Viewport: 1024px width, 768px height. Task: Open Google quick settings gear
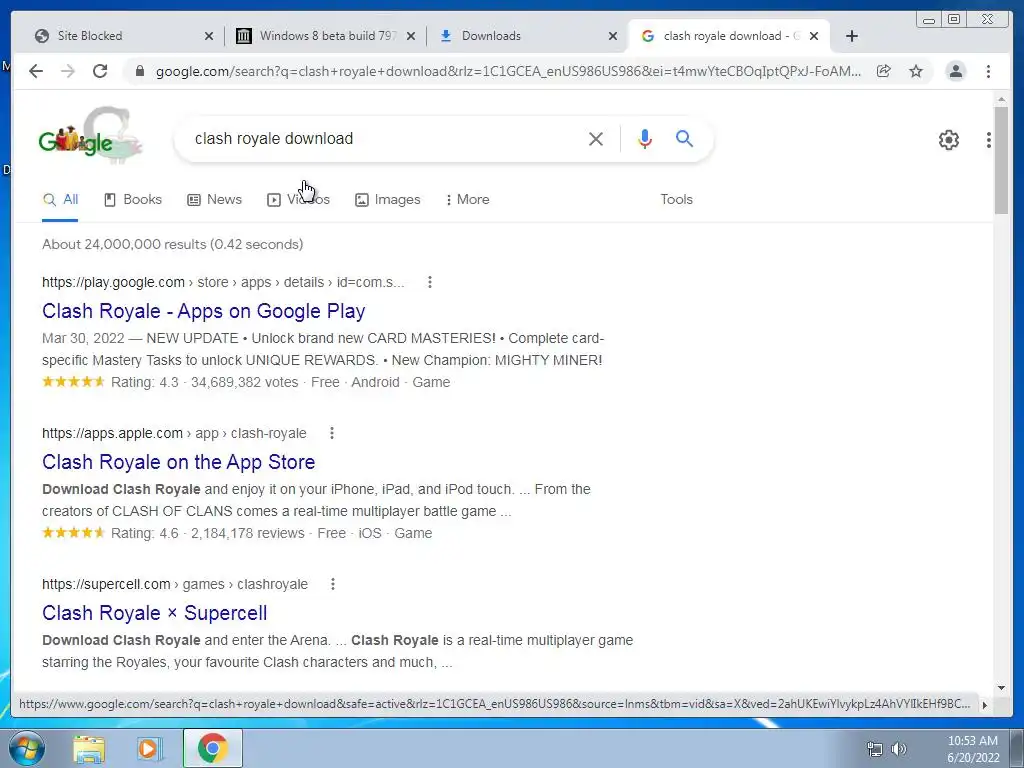[x=949, y=140]
